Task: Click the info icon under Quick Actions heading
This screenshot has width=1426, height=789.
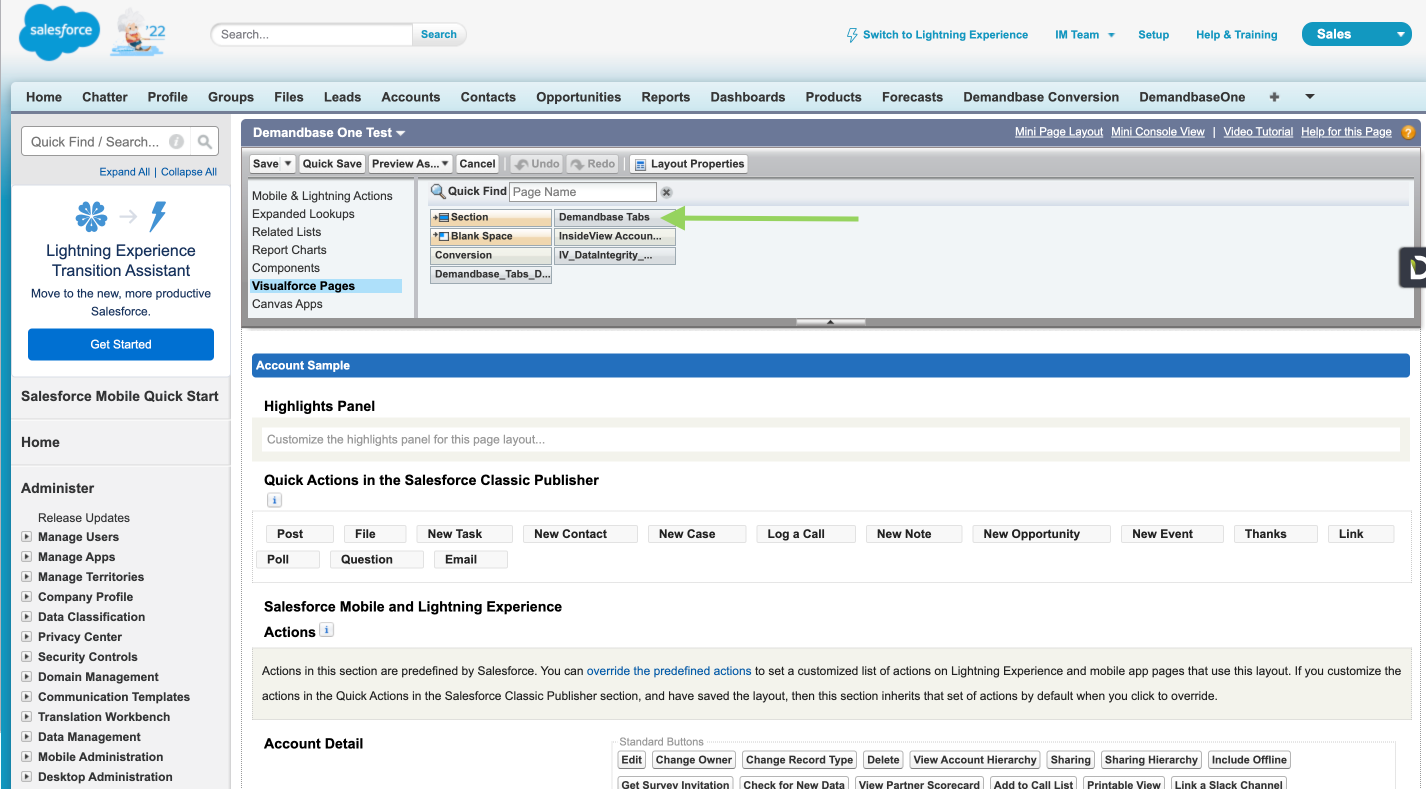Action: point(274,500)
